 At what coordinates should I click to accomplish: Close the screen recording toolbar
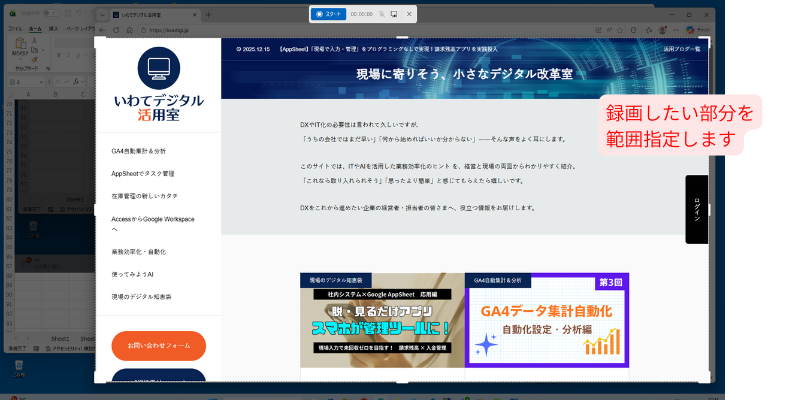click(409, 14)
